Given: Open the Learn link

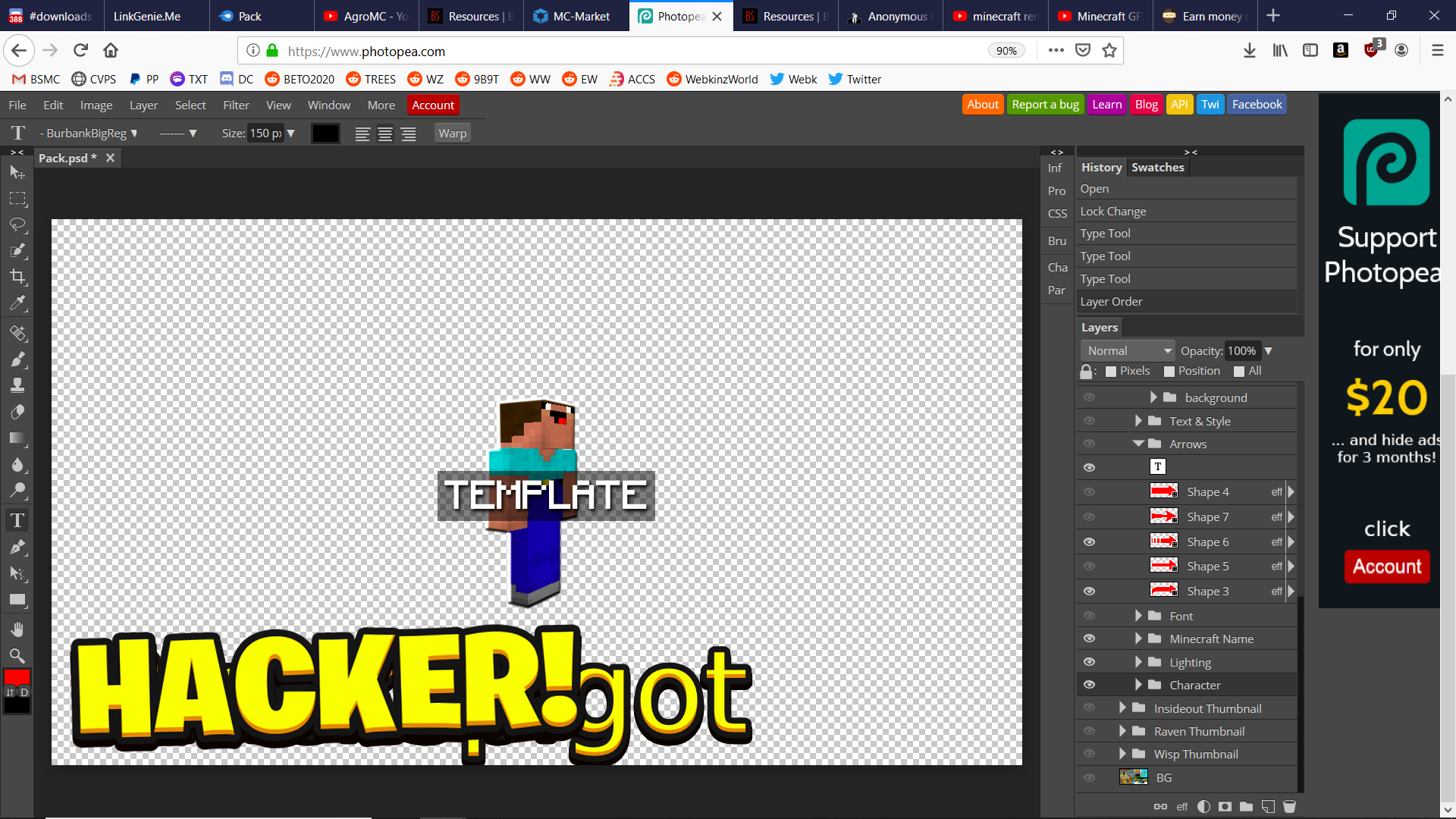Looking at the screenshot, I should pyautogui.click(x=1106, y=105).
